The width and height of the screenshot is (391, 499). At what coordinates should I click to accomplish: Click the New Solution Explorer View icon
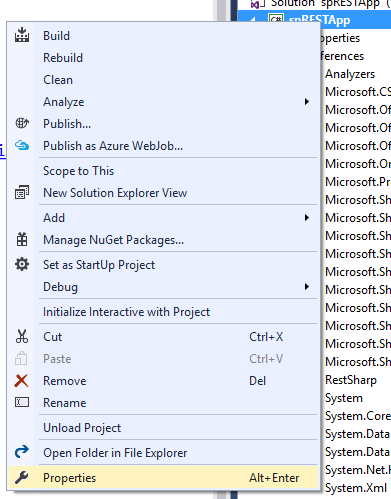[22, 193]
